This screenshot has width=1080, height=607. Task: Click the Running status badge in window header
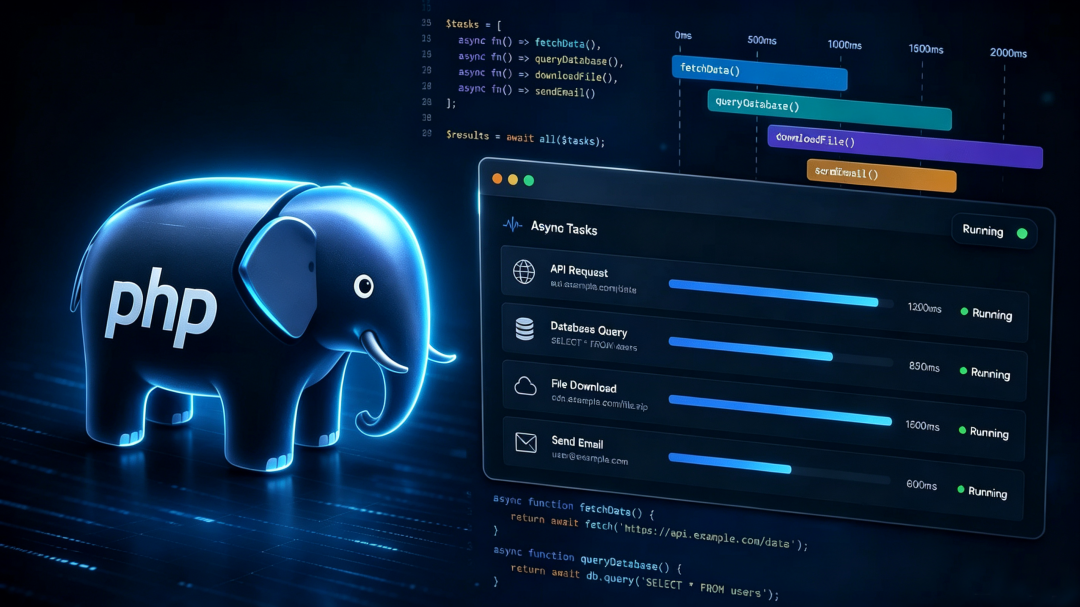[x=995, y=232]
